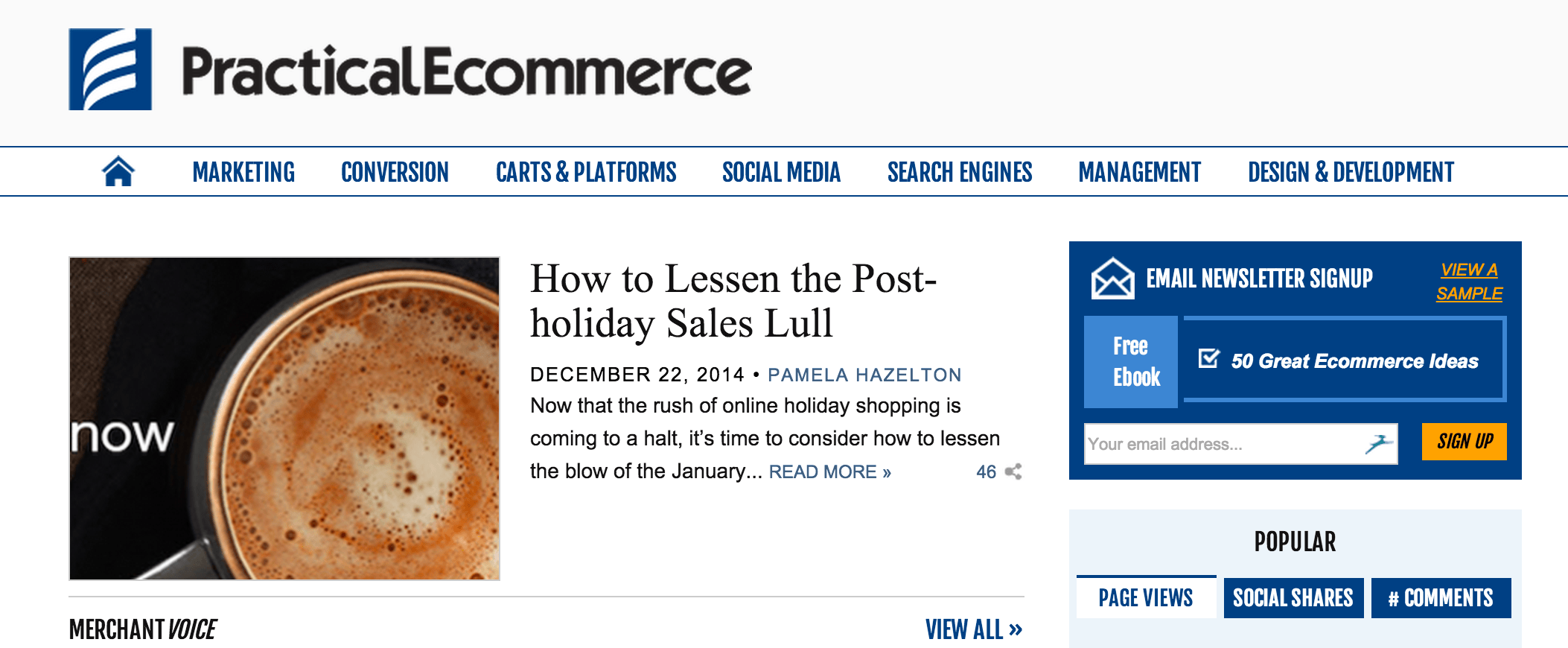Click the Practical Ecommerce logo icon

point(110,69)
